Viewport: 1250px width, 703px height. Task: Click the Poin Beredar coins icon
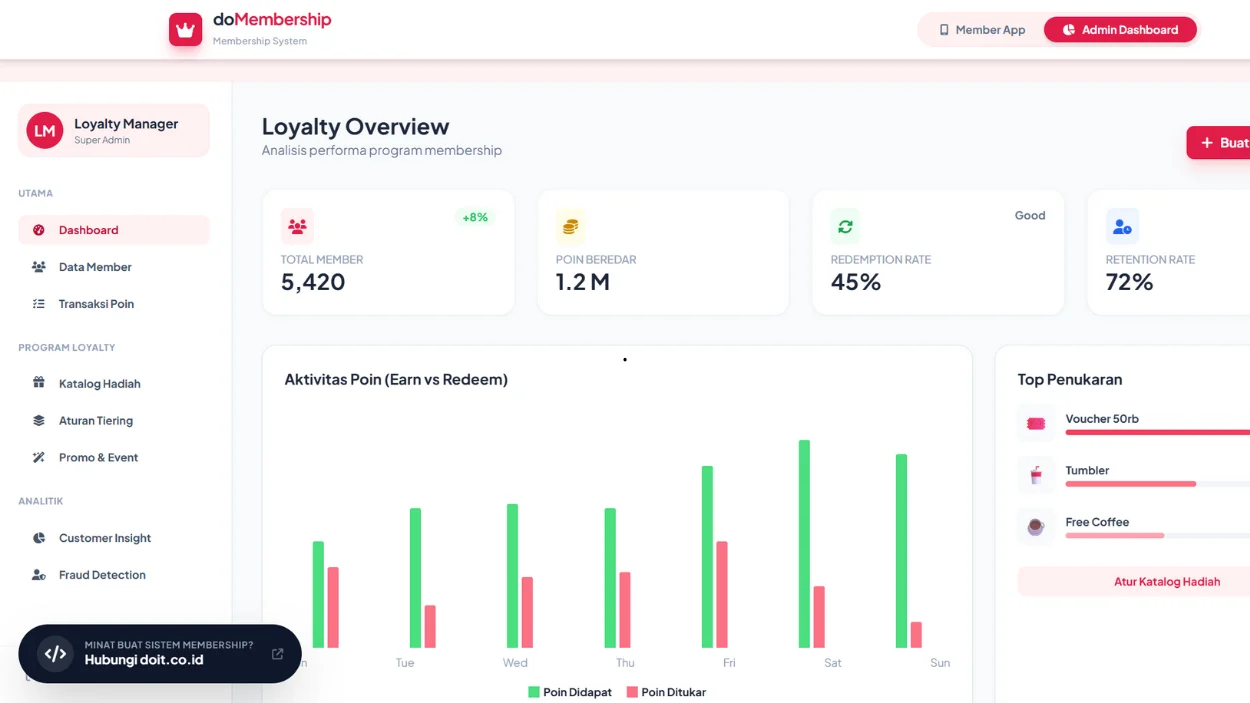tap(571, 227)
